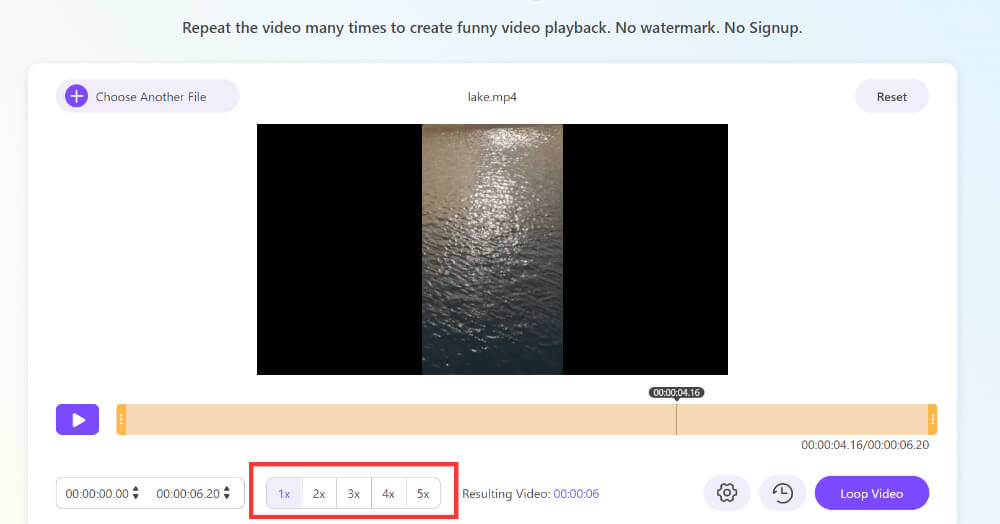Play the lake.mp4 video preview
Image resolution: width=1000 pixels, height=524 pixels.
coord(77,420)
